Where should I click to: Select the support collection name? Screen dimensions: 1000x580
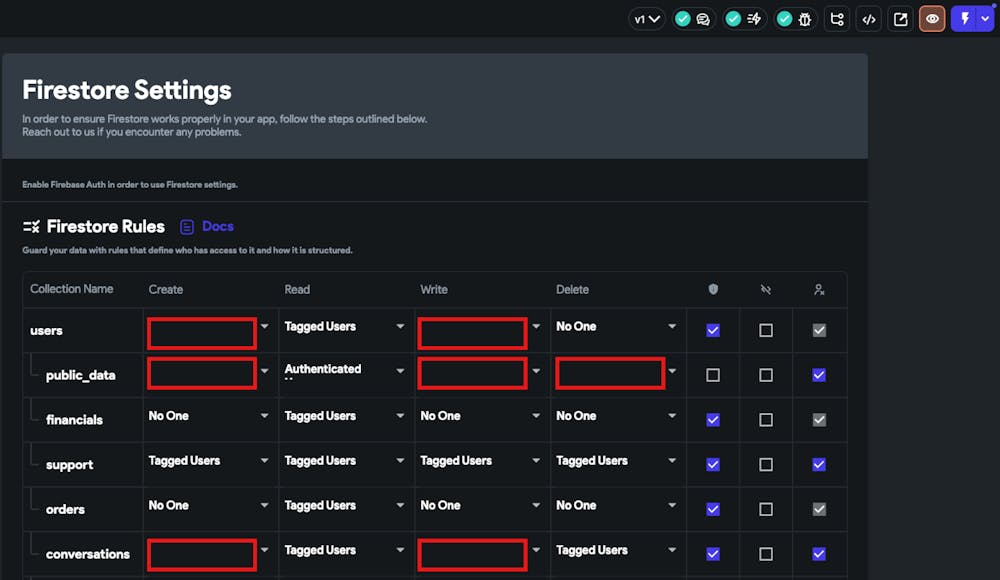tap(70, 465)
